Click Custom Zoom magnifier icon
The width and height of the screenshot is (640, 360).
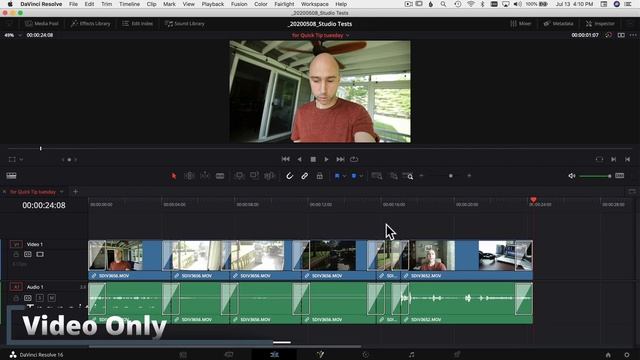point(408,176)
